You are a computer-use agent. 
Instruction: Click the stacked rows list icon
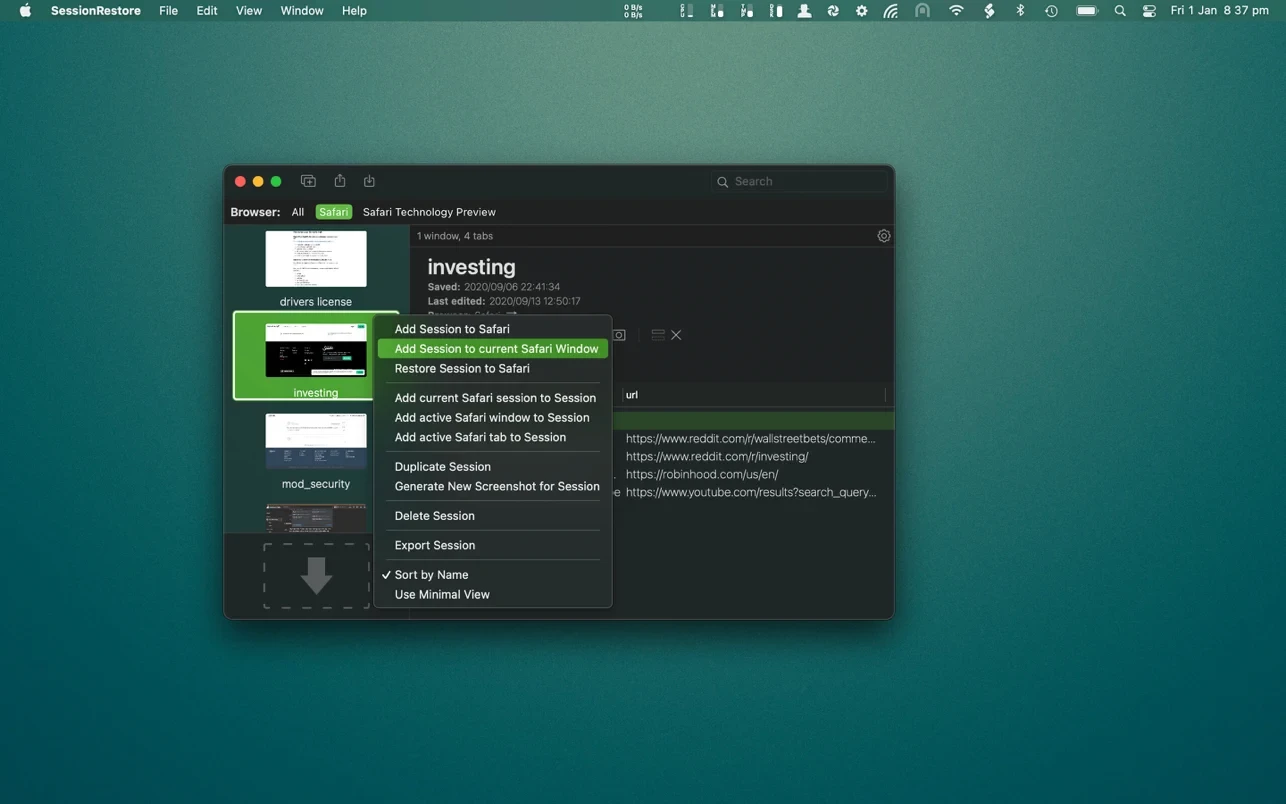pyautogui.click(x=657, y=335)
